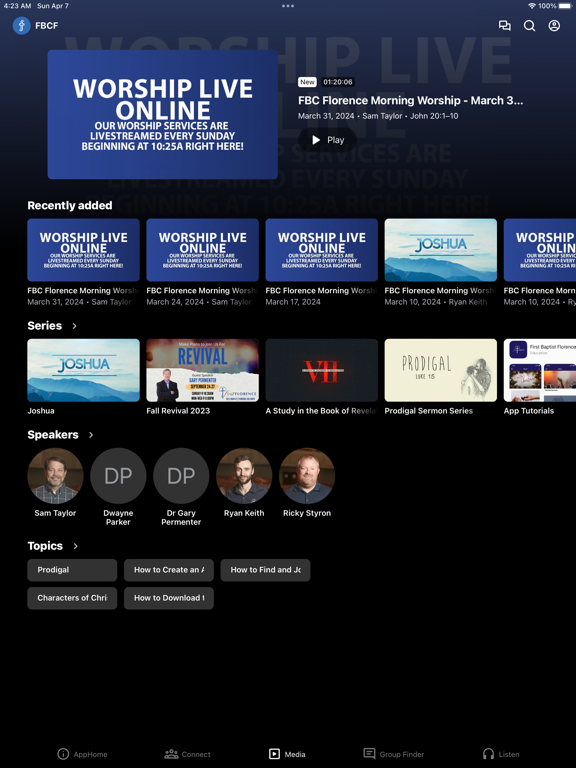Tap the AppHome info icon
576x768 pixels.
(63, 753)
